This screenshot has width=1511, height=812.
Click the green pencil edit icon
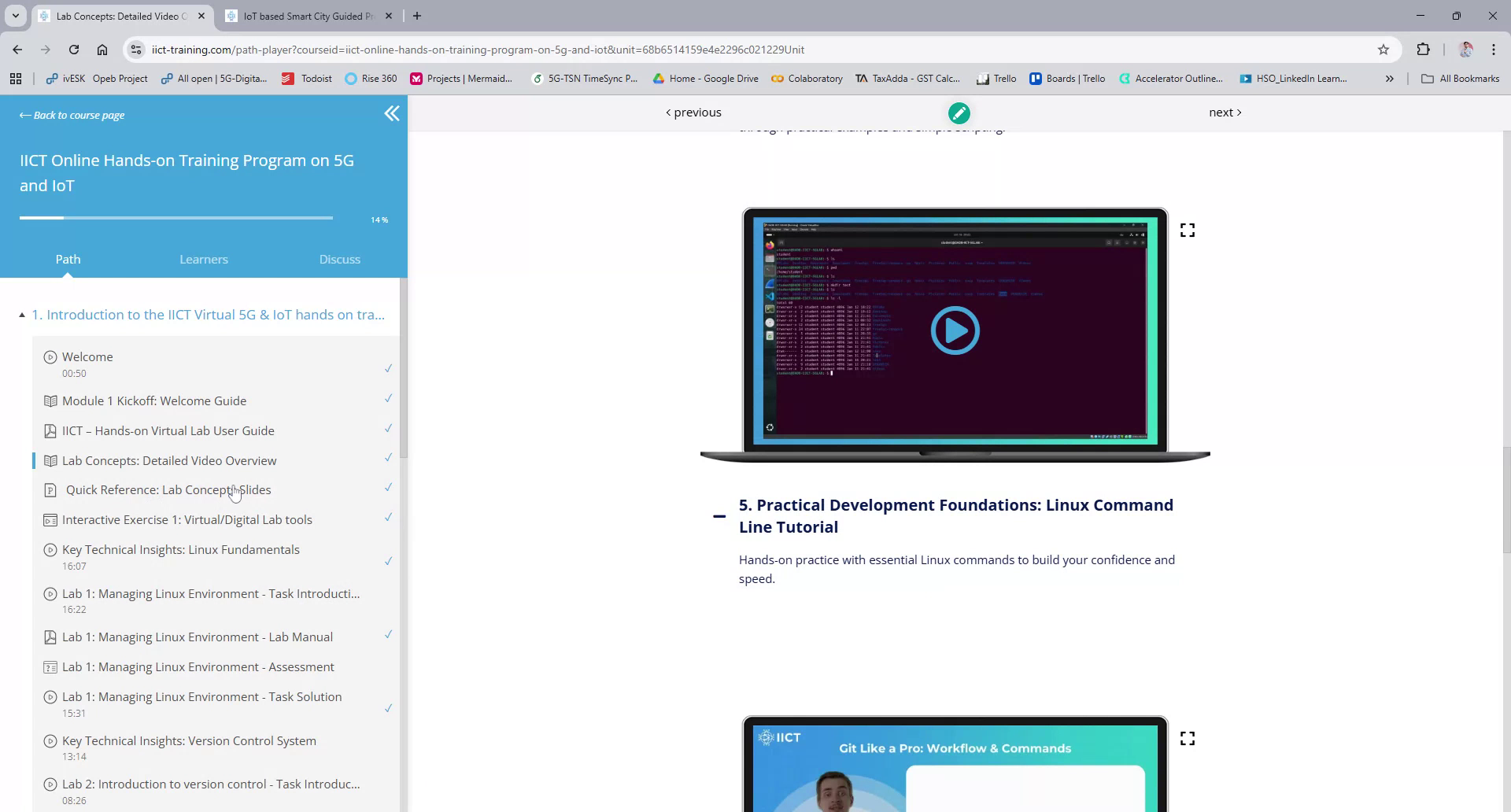coord(959,113)
